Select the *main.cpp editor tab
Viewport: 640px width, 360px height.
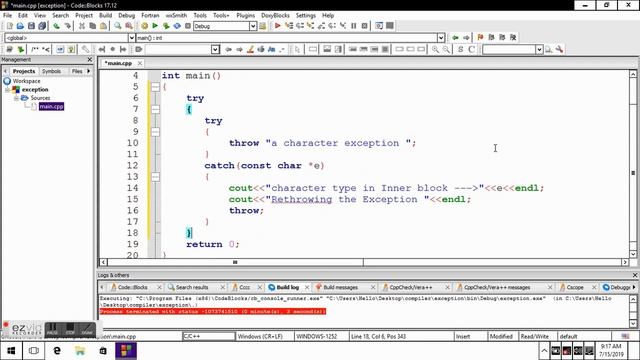click(118, 63)
